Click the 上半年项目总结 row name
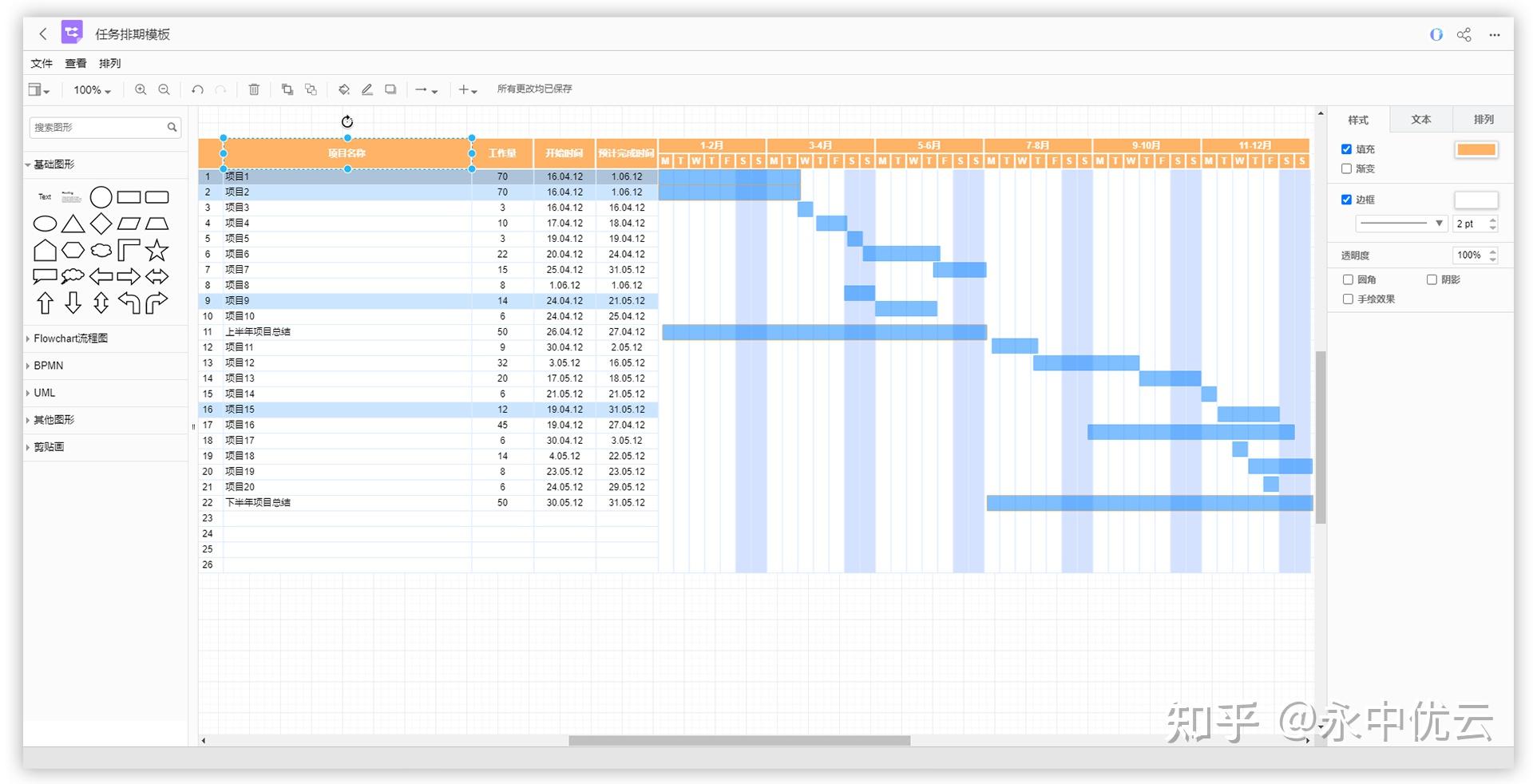The image size is (1533, 784). (258, 332)
